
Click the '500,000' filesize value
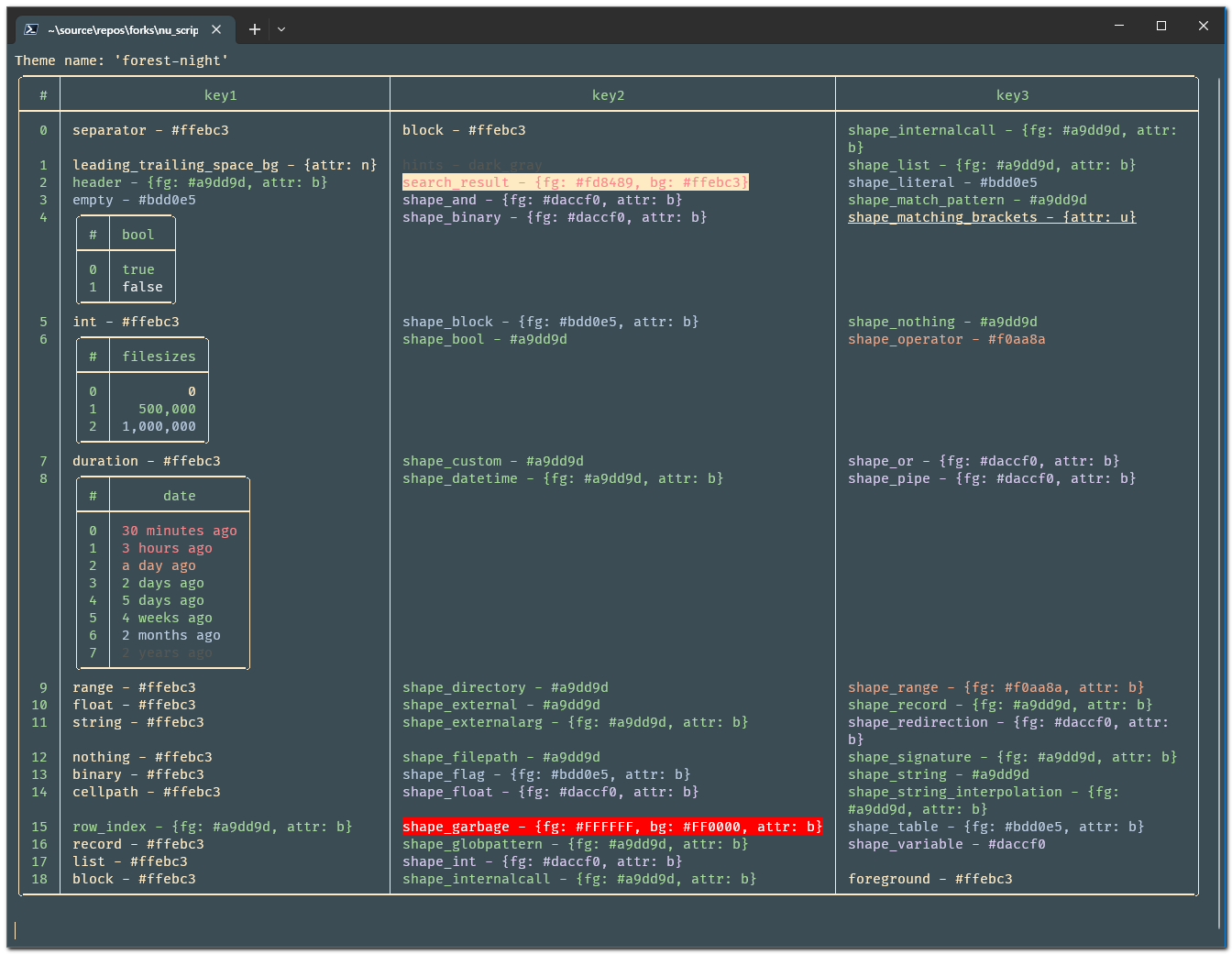pos(168,409)
